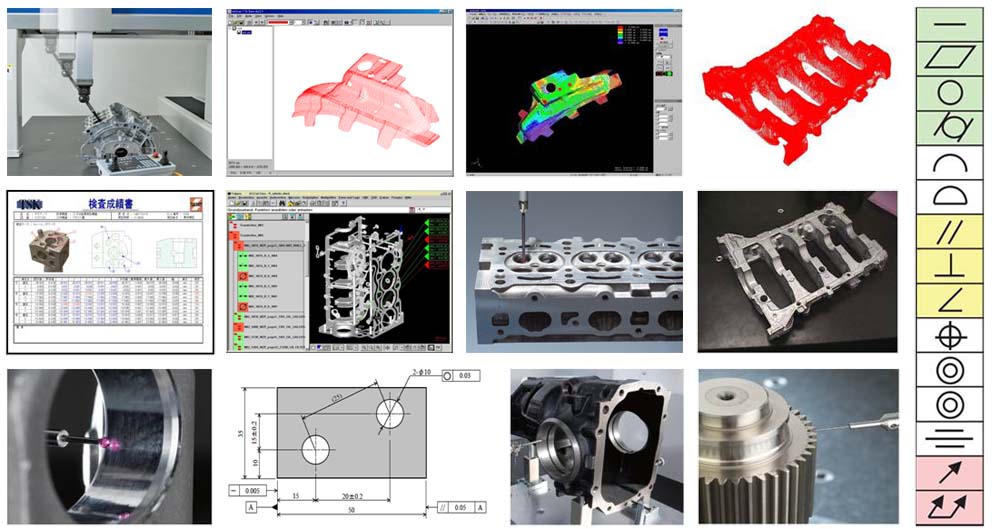Click the profile of a surface half-circle symbol
This screenshot has width=992, height=529.
pos(949,195)
